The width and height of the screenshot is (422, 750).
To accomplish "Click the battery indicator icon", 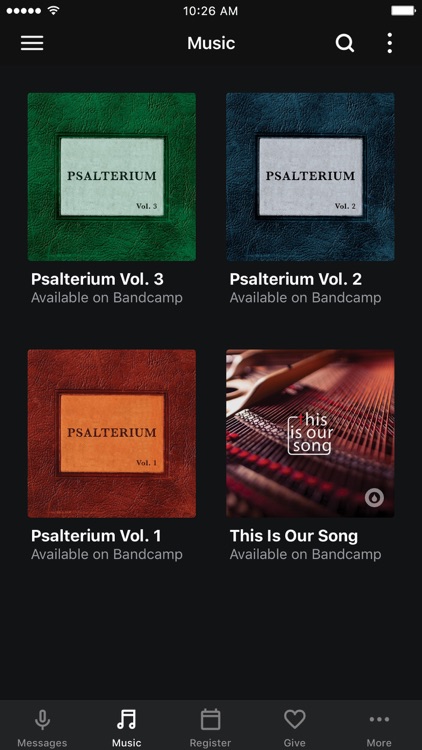I will pyautogui.click(x=403, y=11).
